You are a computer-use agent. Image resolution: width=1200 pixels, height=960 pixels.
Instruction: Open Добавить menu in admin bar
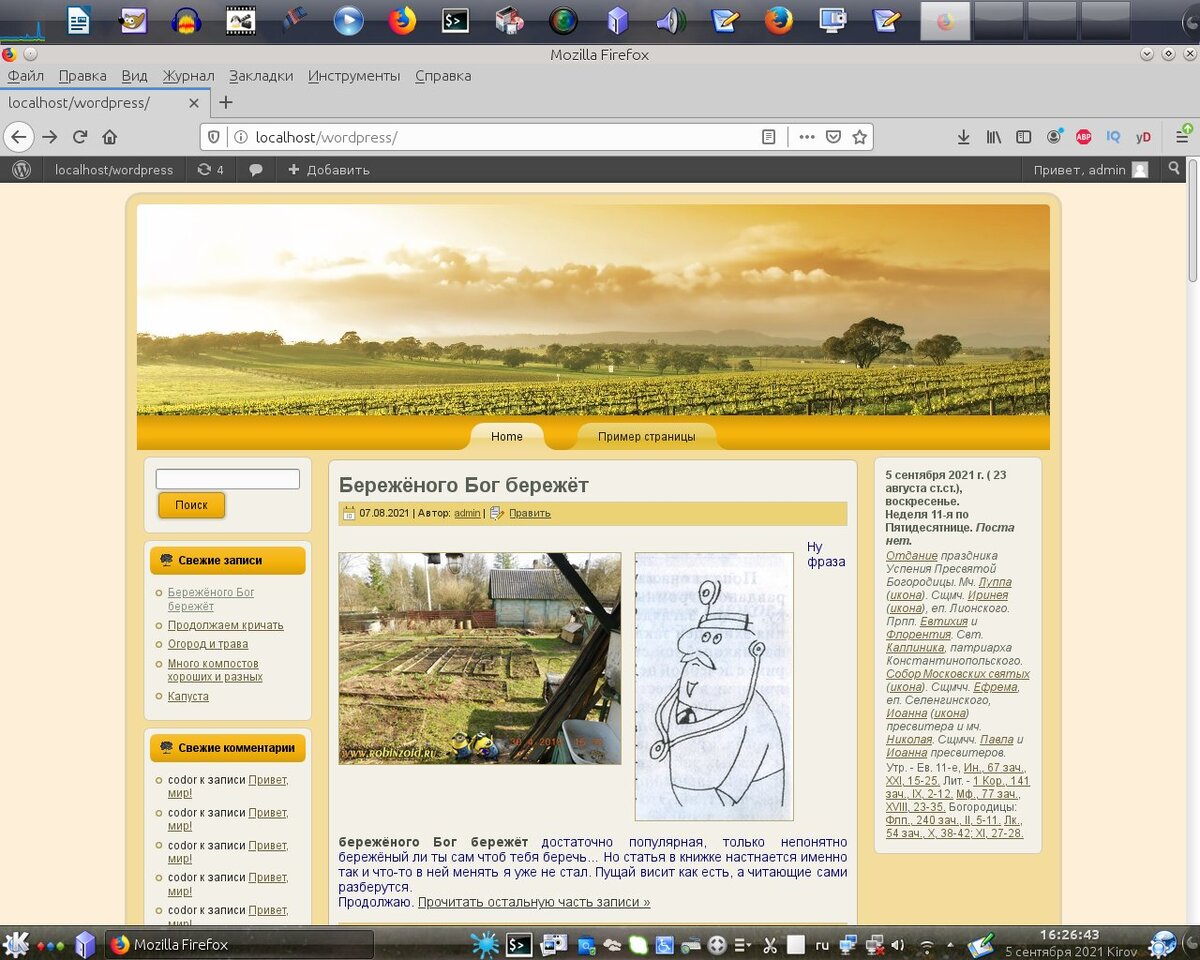pyautogui.click(x=329, y=170)
